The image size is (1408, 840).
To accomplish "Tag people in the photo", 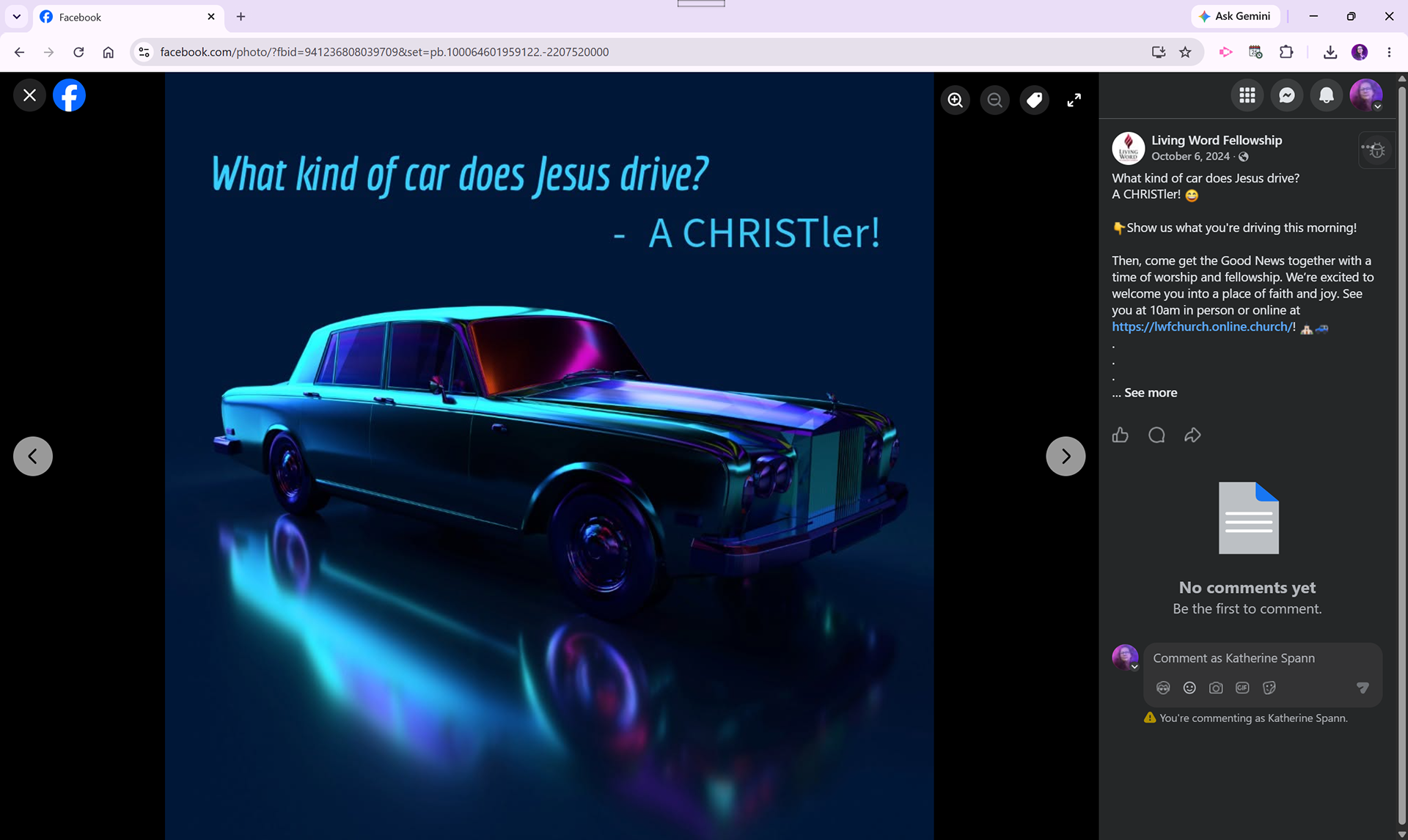I will pos(1034,100).
